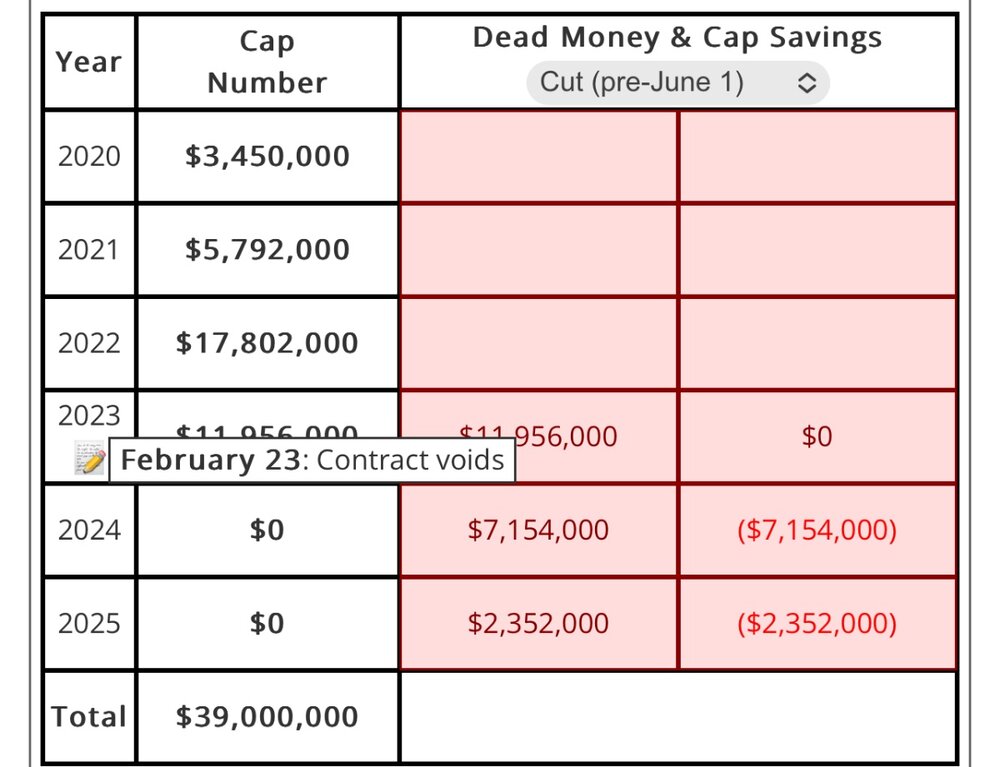The height and width of the screenshot is (767, 1000).
Task: Click the ($7,154,000) cap savings value
Action: pyautogui.click(x=817, y=530)
